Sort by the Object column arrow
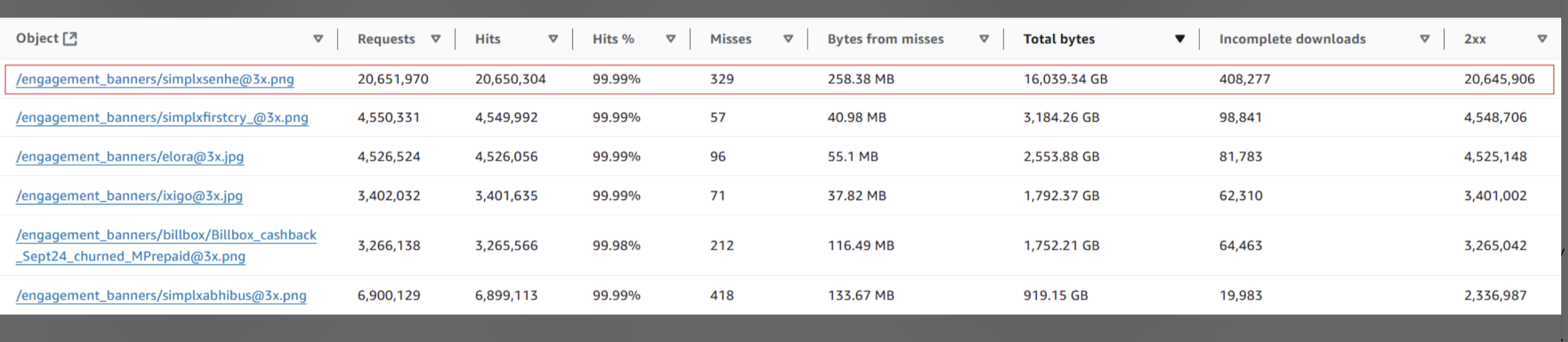This screenshot has height=342, width=1568. (318, 39)
